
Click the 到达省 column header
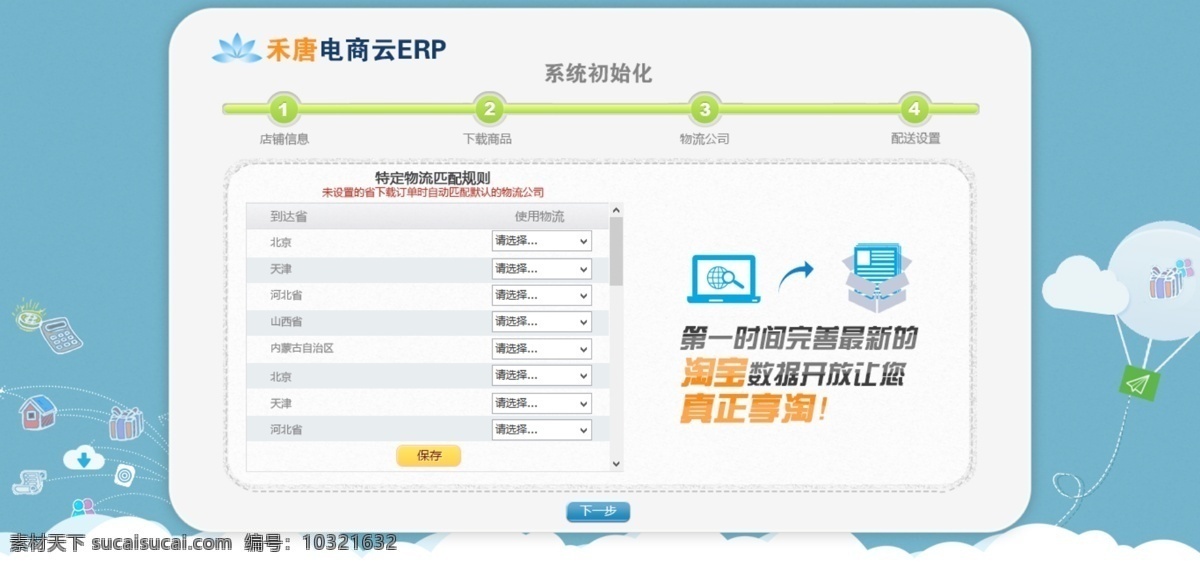288,216
